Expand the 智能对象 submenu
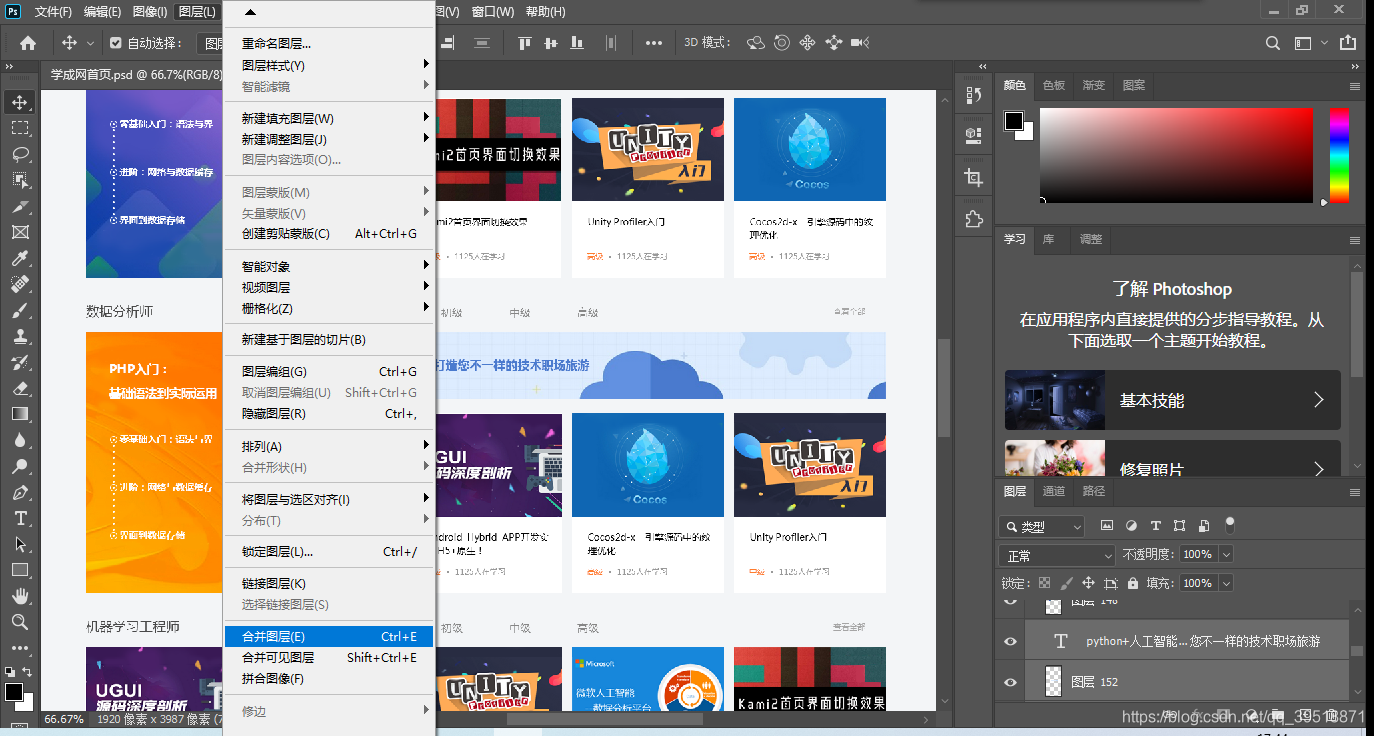Screen dimensions: 1374x736 coord(328,266)
